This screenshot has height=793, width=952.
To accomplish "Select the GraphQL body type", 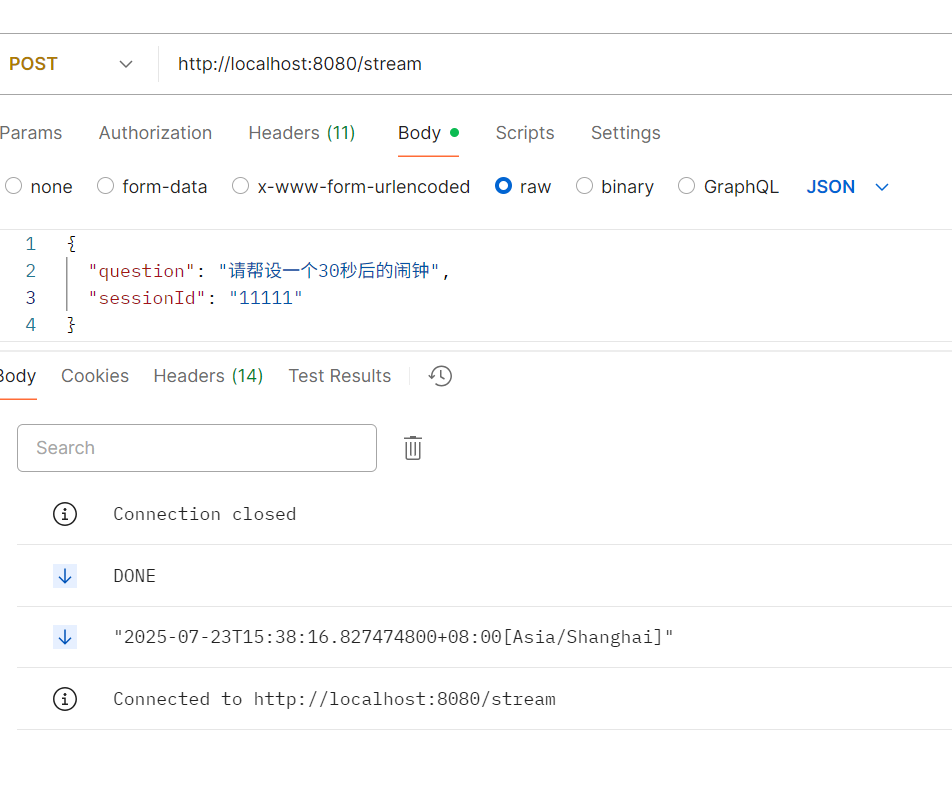I will coord(728,186).
